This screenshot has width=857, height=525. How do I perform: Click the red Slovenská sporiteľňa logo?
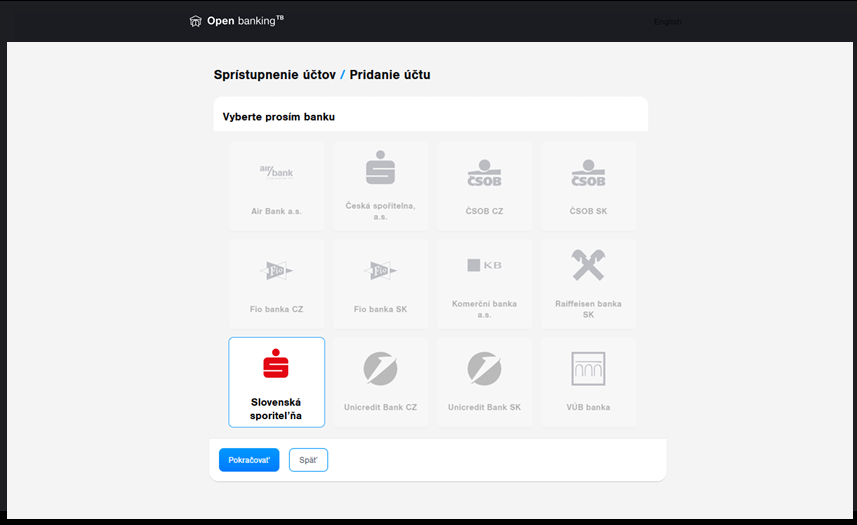[x=276, y=363]
